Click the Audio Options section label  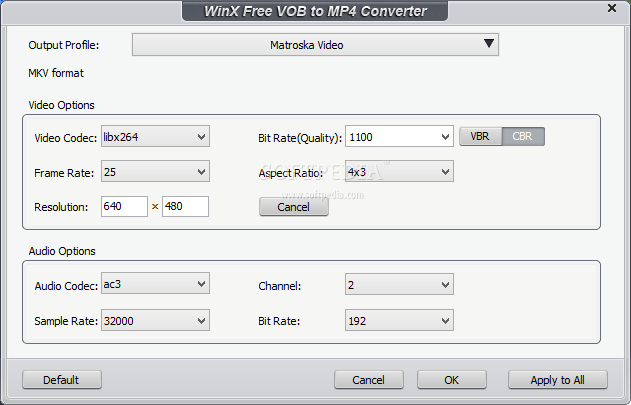62,251
